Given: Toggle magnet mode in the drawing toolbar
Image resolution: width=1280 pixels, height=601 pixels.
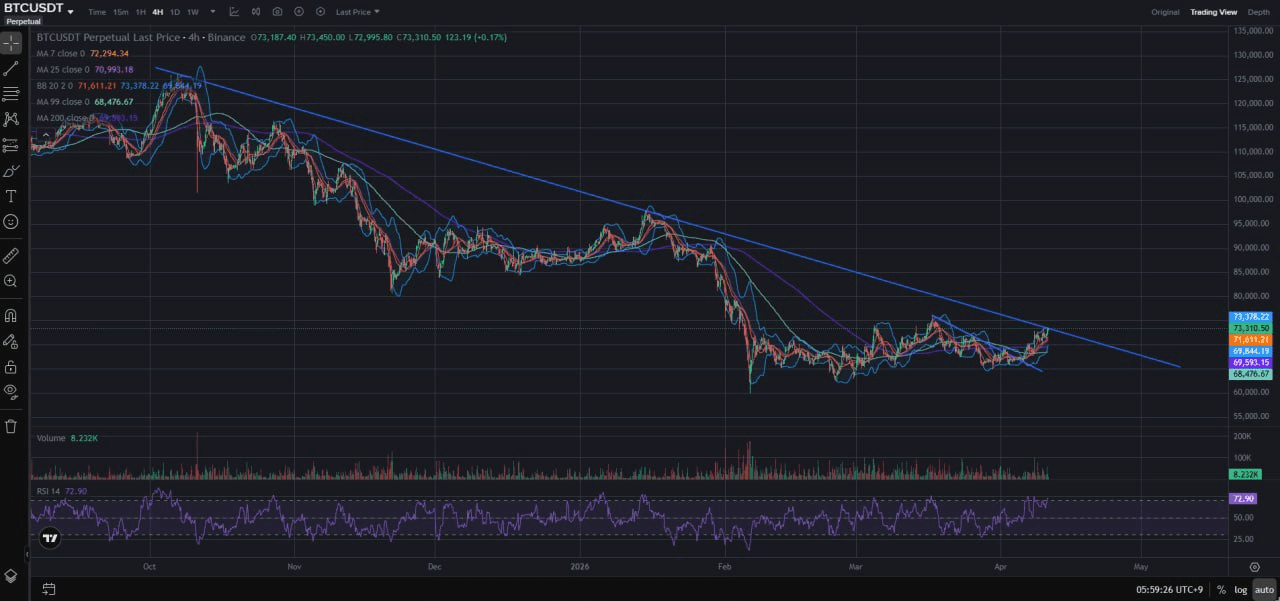Looking at the screenshot, I should 11,315.
